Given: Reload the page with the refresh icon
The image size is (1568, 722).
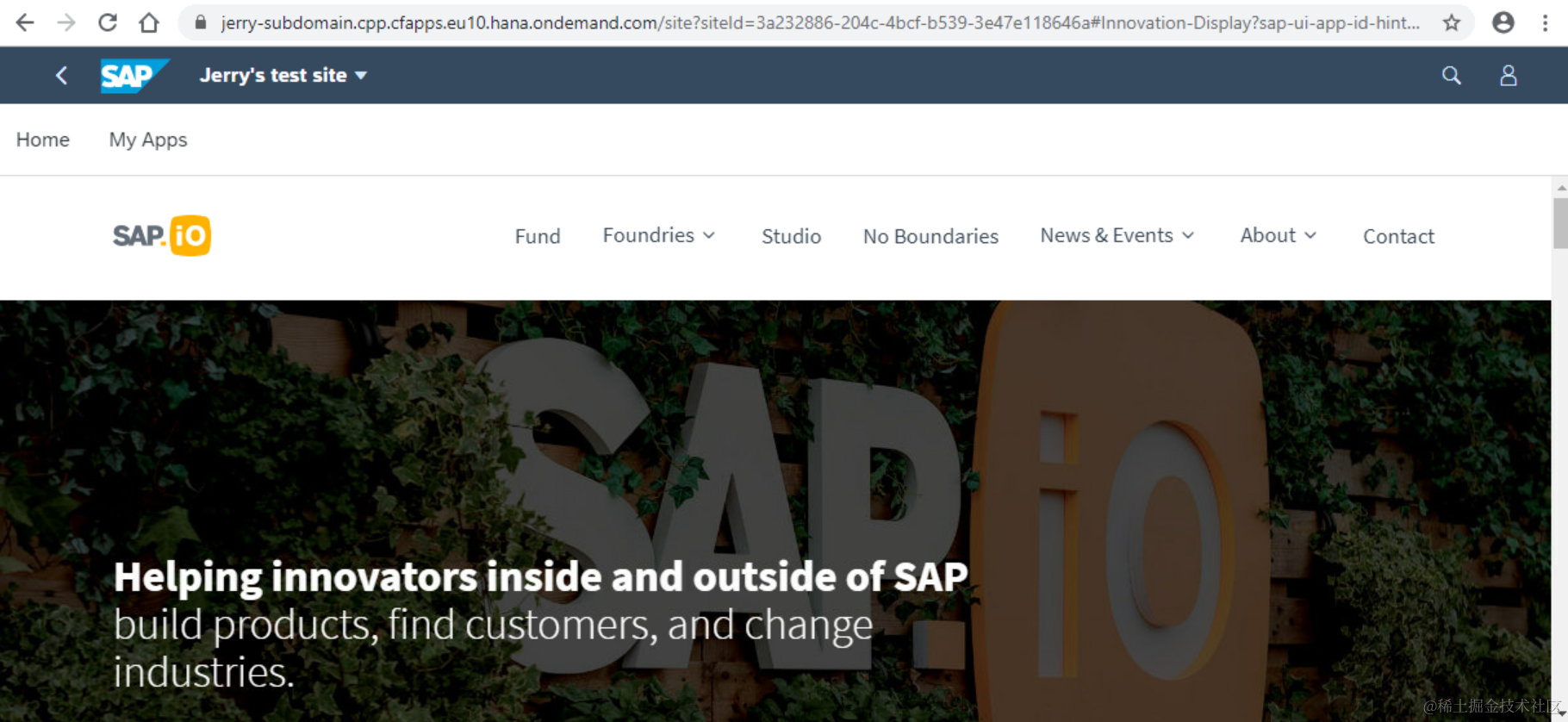Looking at the screenshot, I should [108, 22].
